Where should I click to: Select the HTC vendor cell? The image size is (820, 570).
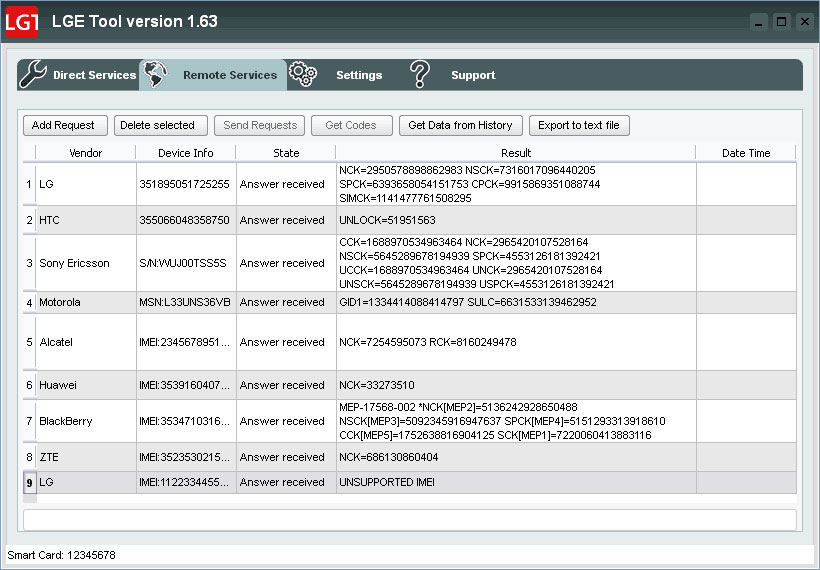point(86,220)
